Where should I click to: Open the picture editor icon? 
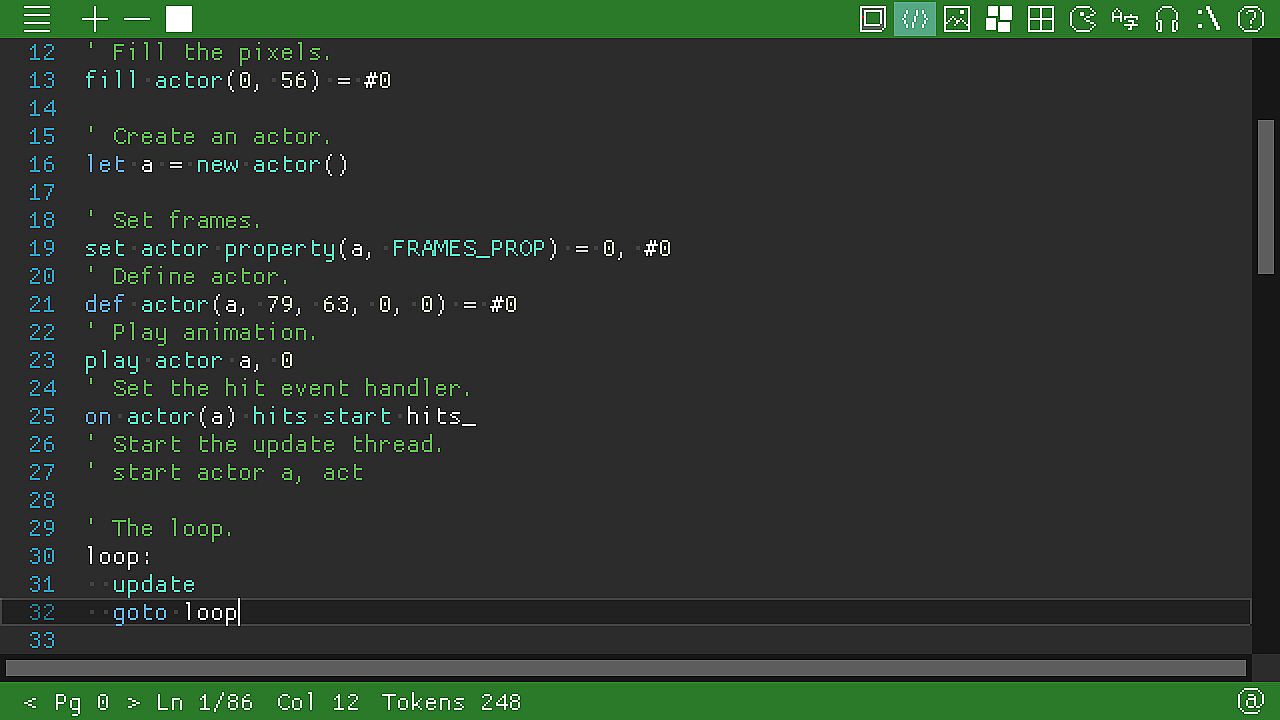tap(957, 19)
